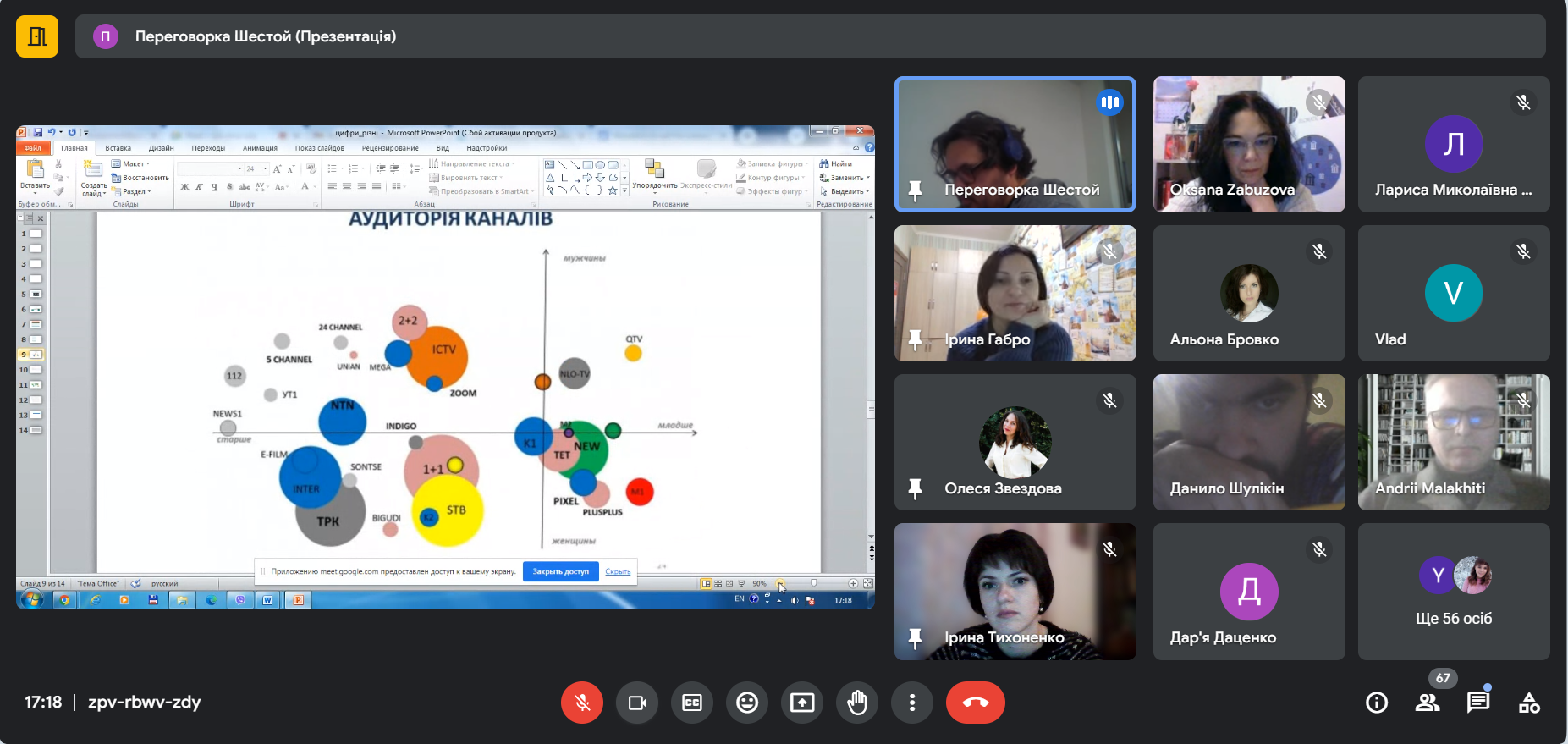The height and width of the screenshot is (744, 1568).
Task: Raise hand in the meeting
Action: pos(857,703)
